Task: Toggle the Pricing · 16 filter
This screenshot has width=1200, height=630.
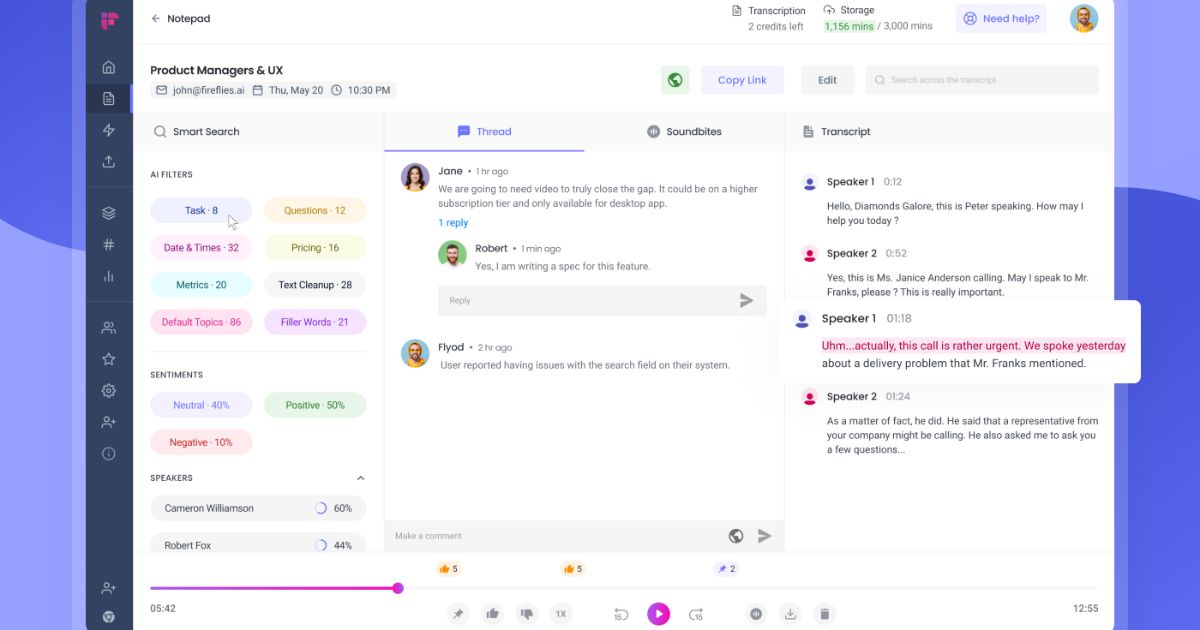Action: [x=315, y=248]
